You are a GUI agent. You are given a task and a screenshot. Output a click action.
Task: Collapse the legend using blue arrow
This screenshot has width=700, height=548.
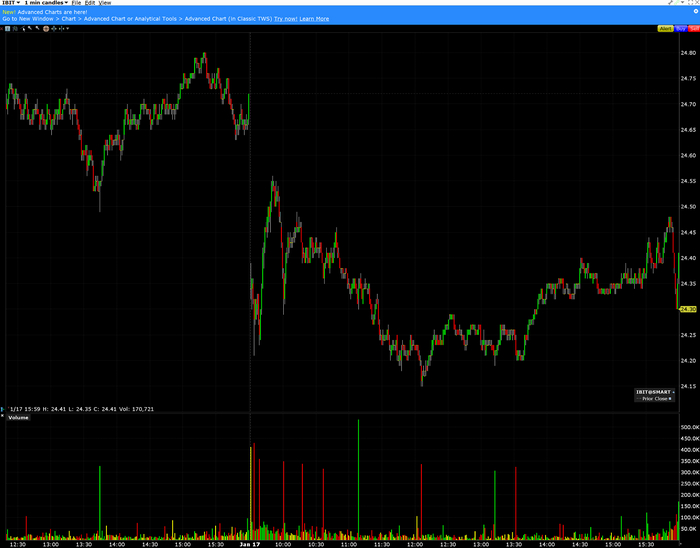673,392
